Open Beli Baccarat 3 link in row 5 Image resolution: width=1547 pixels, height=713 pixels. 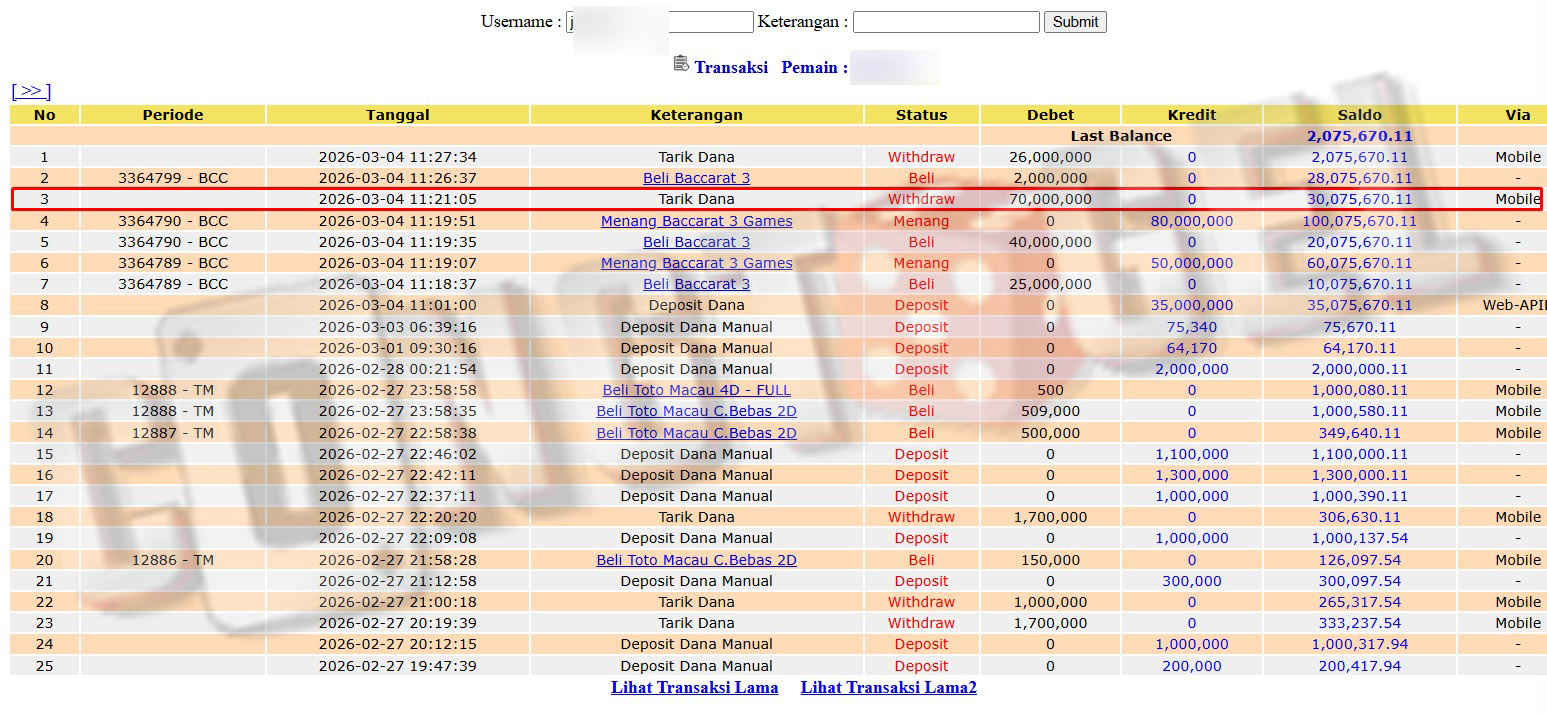696,242
